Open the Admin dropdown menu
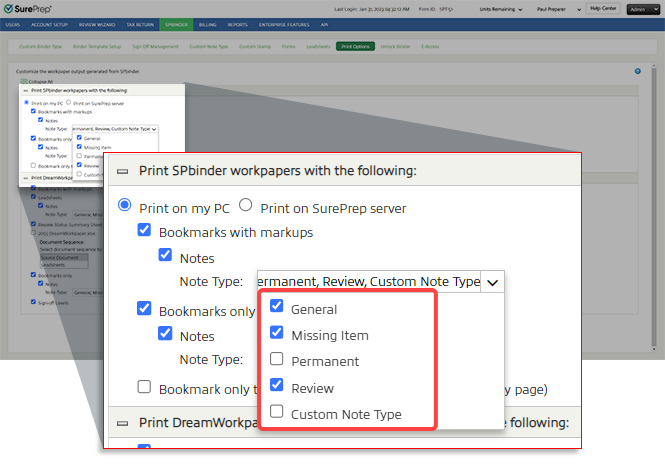Screen dimensions: 665x468 [643, 8]
